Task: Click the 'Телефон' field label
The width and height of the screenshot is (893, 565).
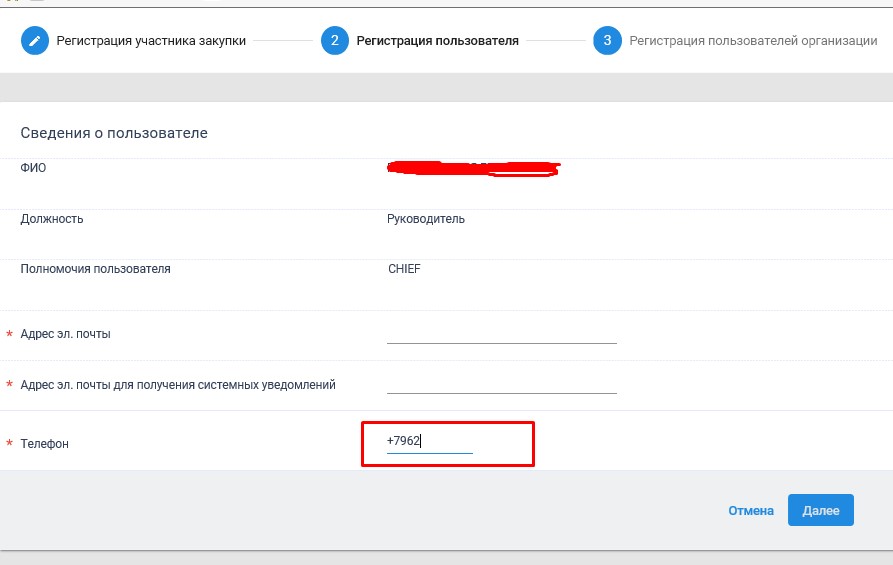Action: coord(45,443)
